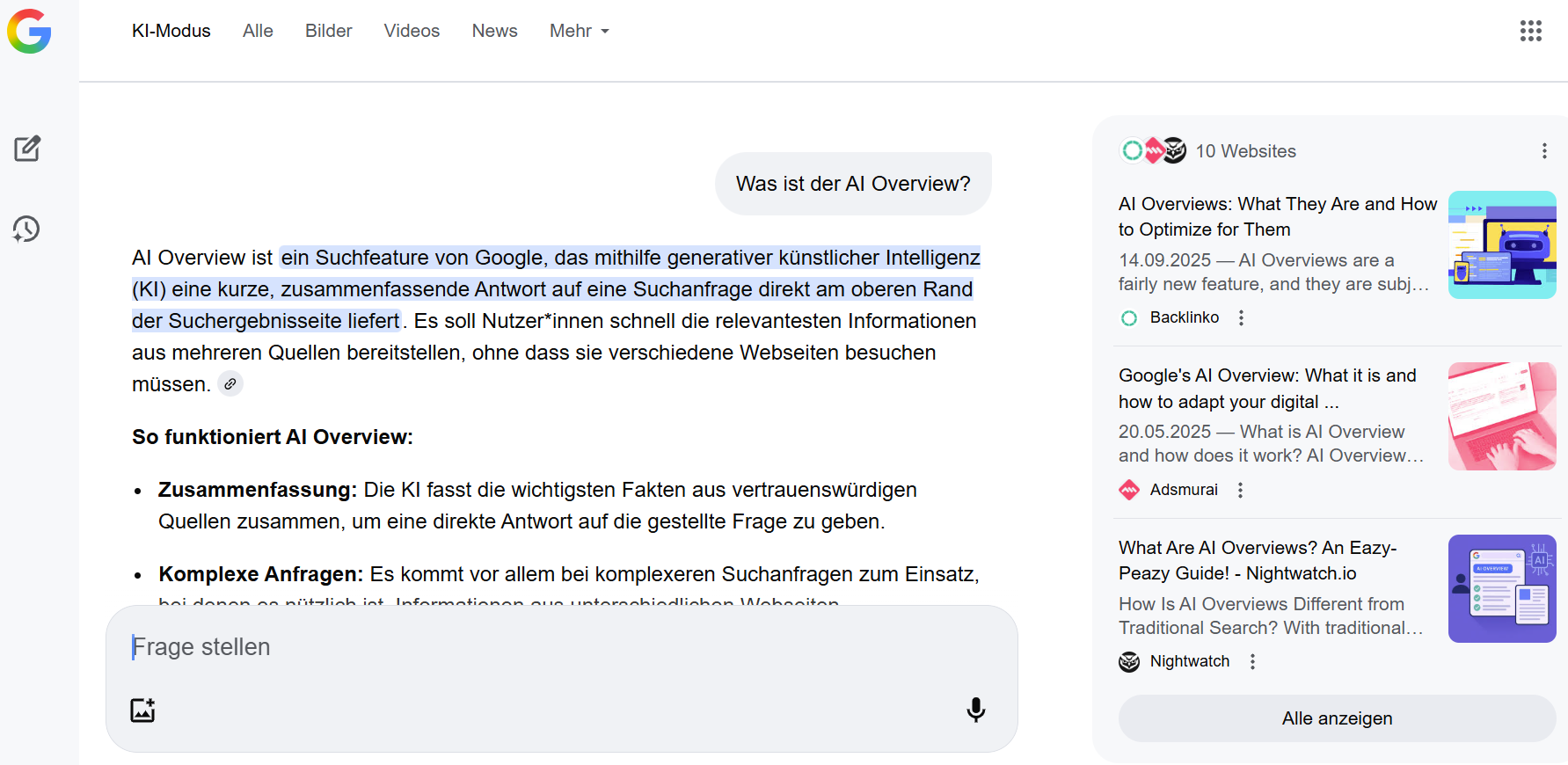Screen dimensions: 1568x765
Task: Open the Nightwatch article thumbnail
Action: 1502,588
